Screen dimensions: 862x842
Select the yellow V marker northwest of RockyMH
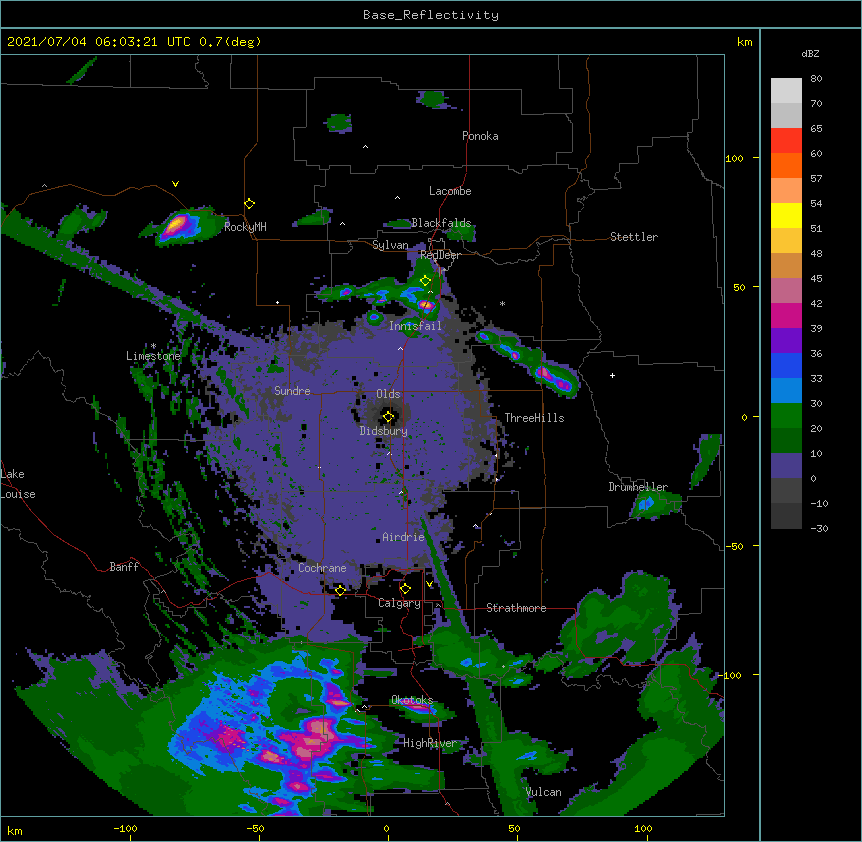(x=175, y=184)
